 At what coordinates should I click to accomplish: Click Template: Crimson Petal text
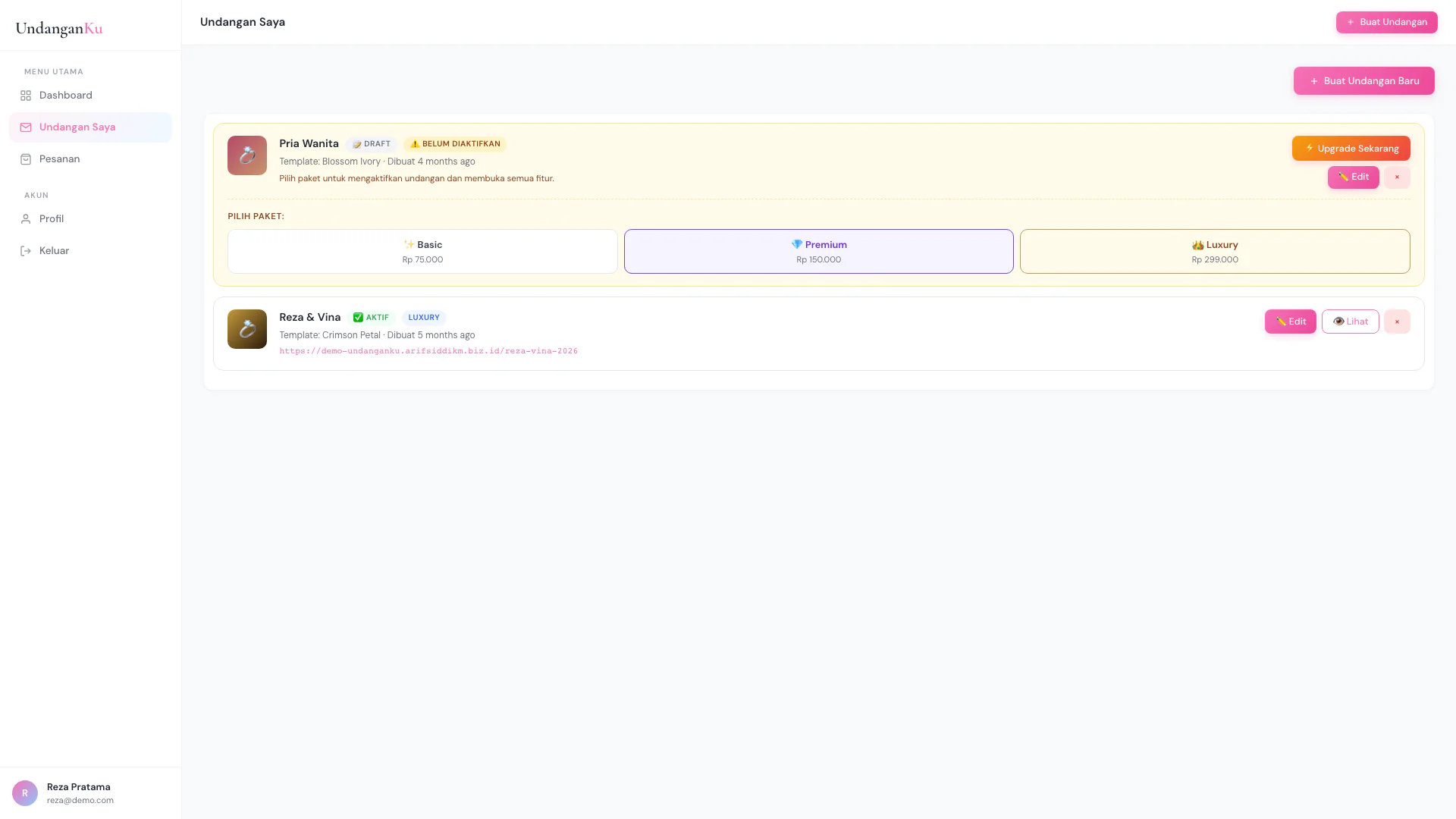[x=330, y=335]
